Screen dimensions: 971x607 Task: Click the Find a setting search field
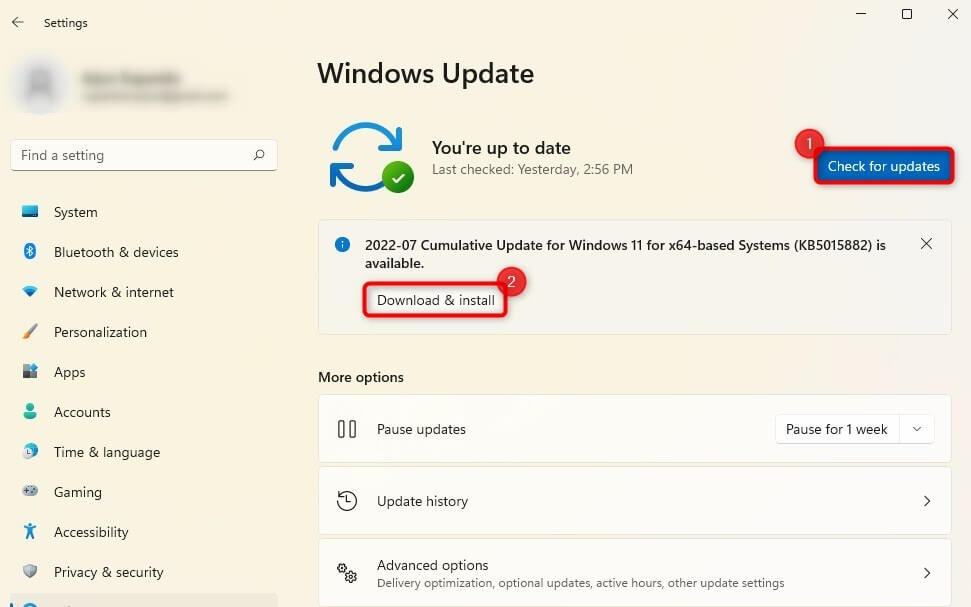(x=130, y=155)
